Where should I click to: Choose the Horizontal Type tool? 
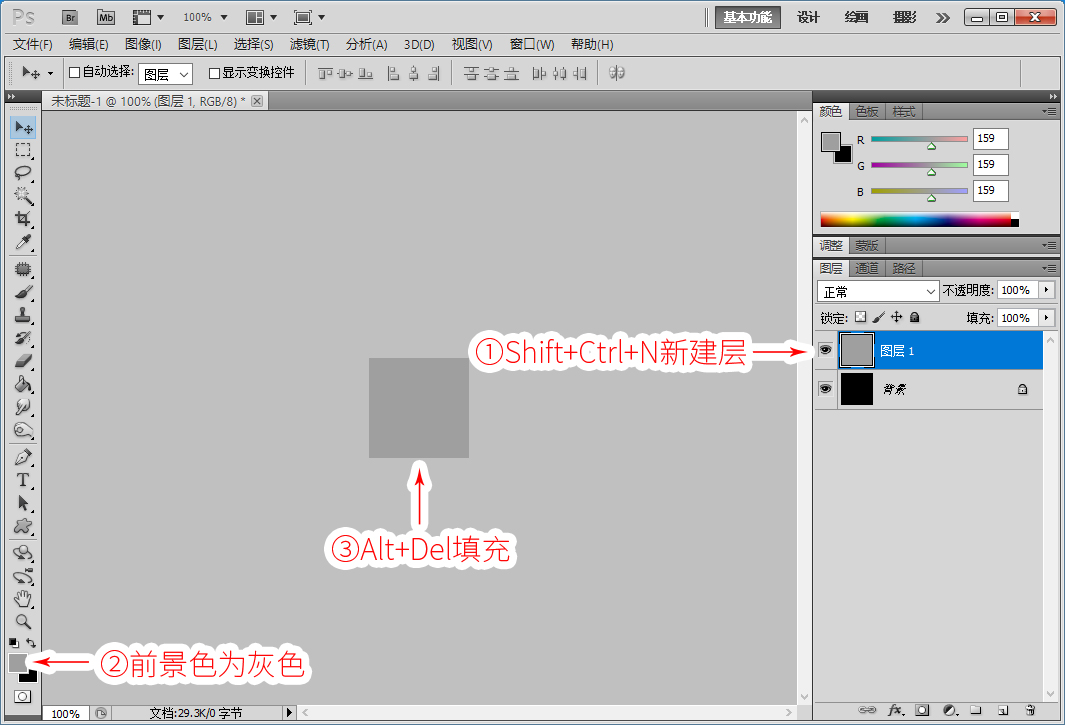23,480
